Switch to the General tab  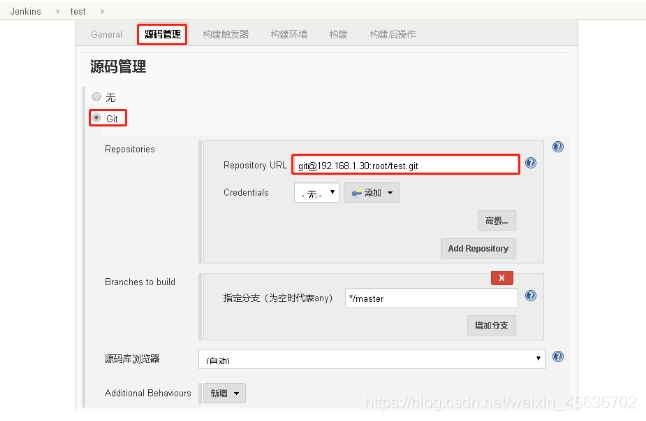pos(107,35)
